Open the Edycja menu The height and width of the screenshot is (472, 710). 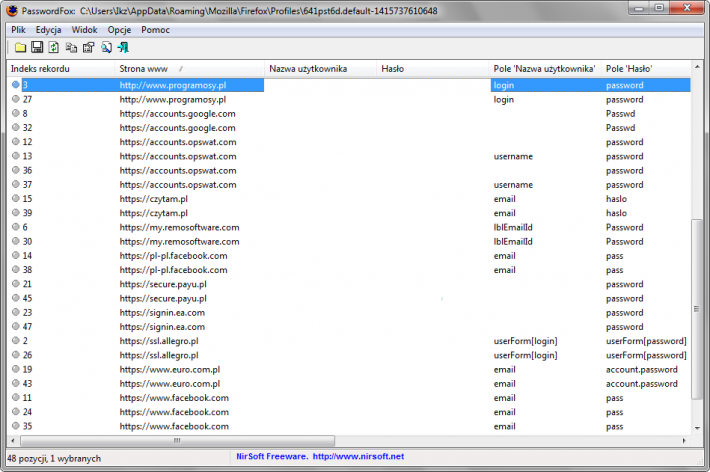pyautogui.click(x=48, y=30)
